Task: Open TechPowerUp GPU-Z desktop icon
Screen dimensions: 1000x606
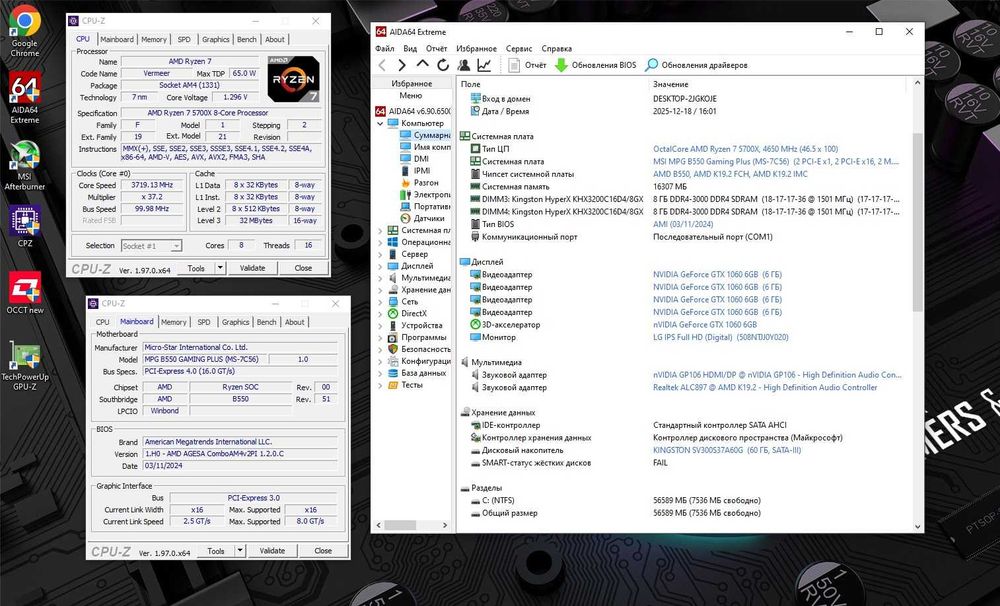Action: pyautogui.click(x=24, y=365)
